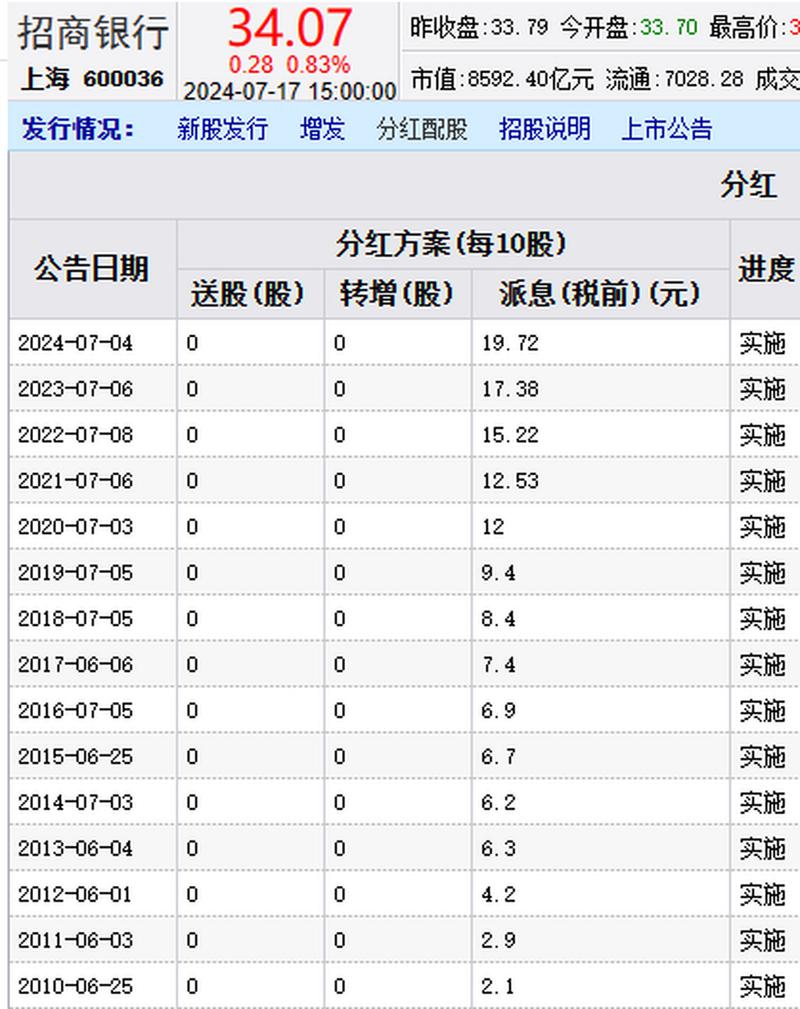
Task: Click dividend value 17.38
Action: (510, 389)
